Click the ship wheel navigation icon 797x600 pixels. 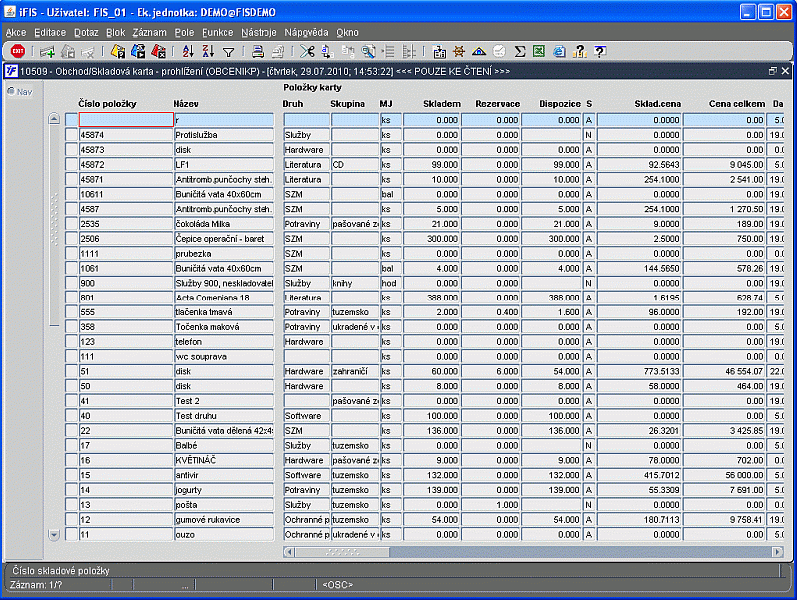coord(459,51)
